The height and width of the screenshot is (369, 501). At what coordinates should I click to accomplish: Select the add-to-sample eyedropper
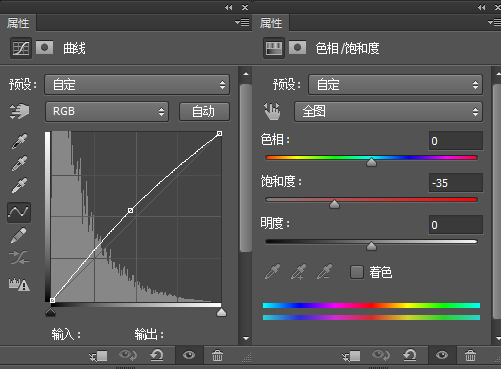point(298,272)
